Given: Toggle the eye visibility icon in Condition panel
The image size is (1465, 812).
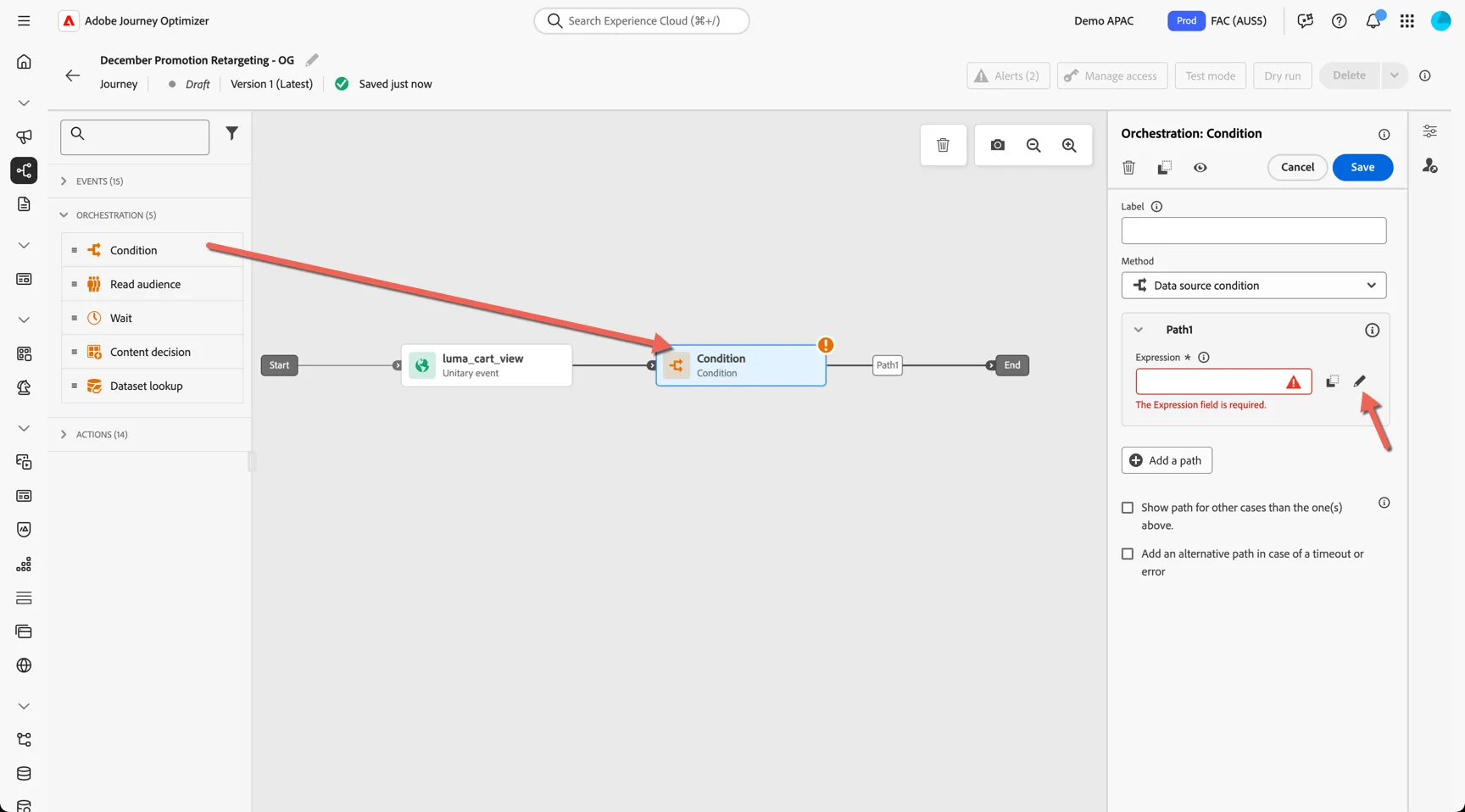Looking at the screenshot, I should [x=1200, y=168].
